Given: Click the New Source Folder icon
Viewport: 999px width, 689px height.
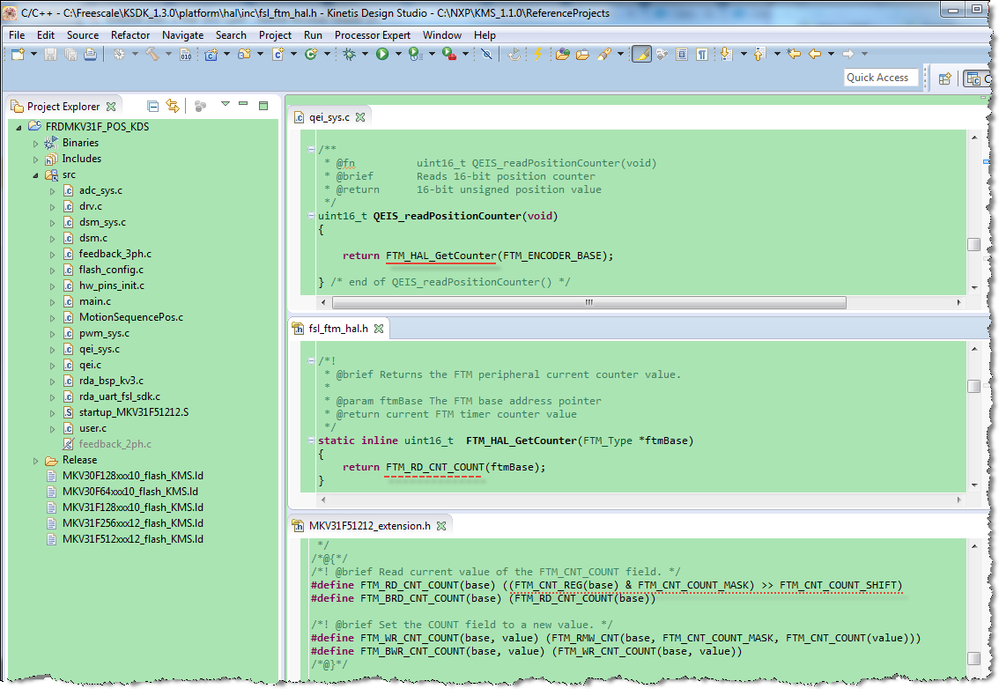Looking at the screenshot, I should (245, 54).
